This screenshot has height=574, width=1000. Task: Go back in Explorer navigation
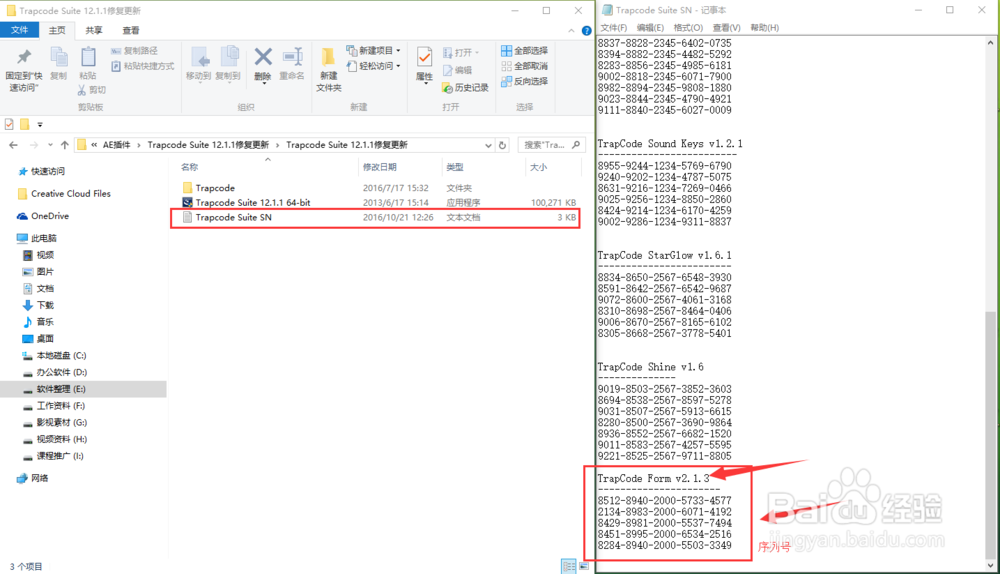point(13,145)
